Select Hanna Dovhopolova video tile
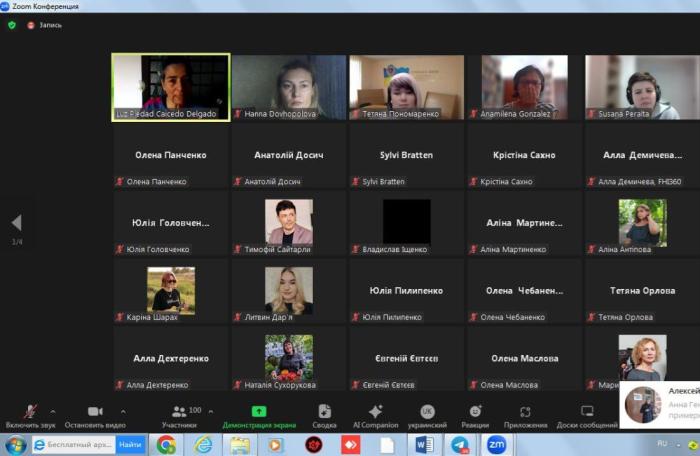 (x=289, y=87)
